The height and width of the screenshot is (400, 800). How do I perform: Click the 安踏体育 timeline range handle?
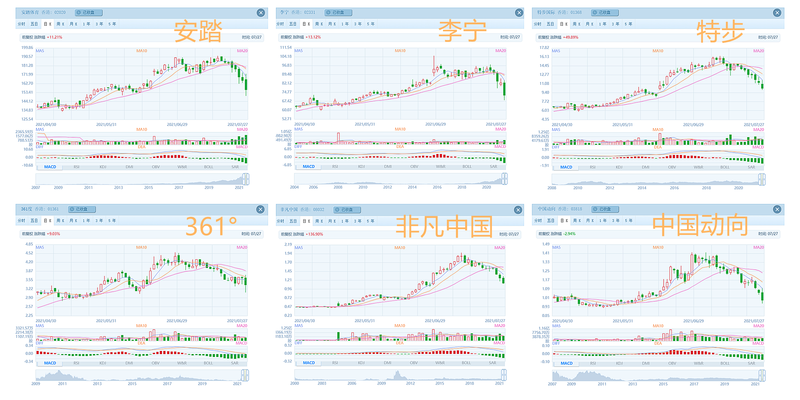click(x=246, y=179)
